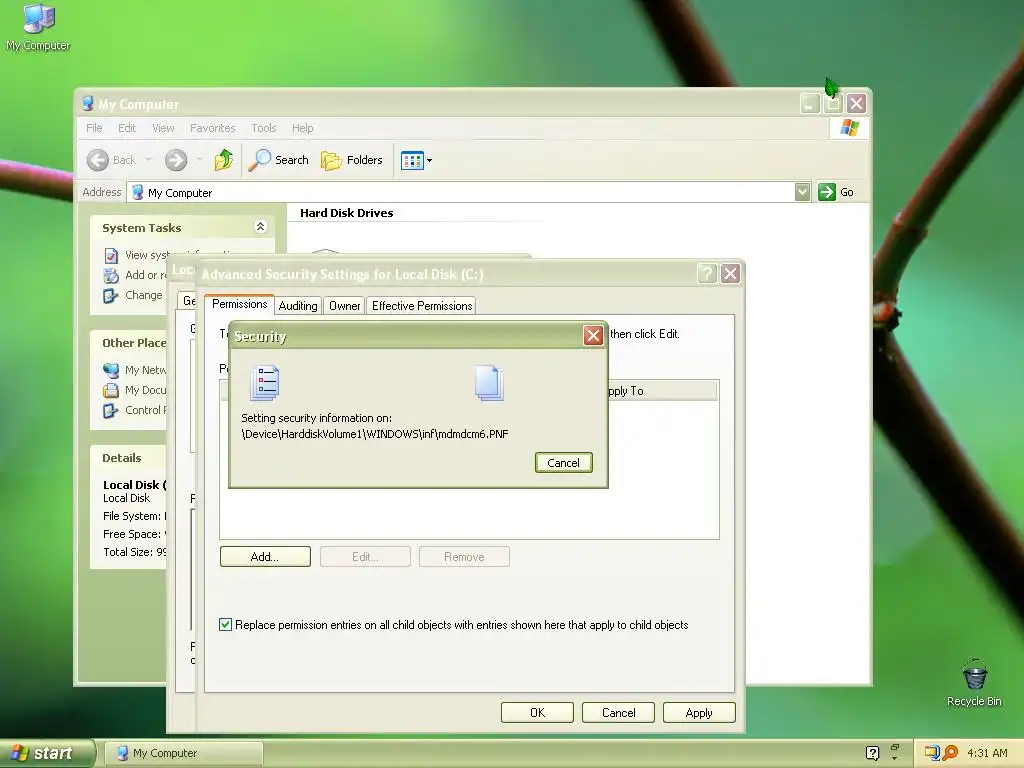Screen dimensions: 1024x768
Task: Click the disabled Edit... button
Action: tap(365, 556)
